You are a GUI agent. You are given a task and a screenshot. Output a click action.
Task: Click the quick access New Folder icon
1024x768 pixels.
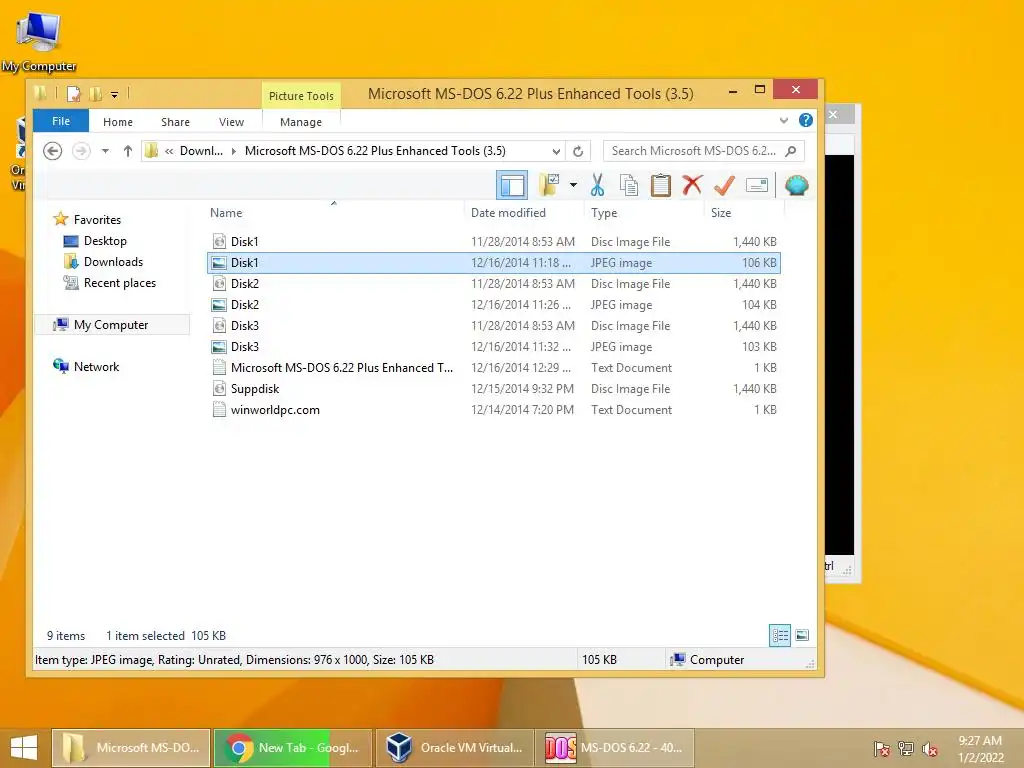95,94
